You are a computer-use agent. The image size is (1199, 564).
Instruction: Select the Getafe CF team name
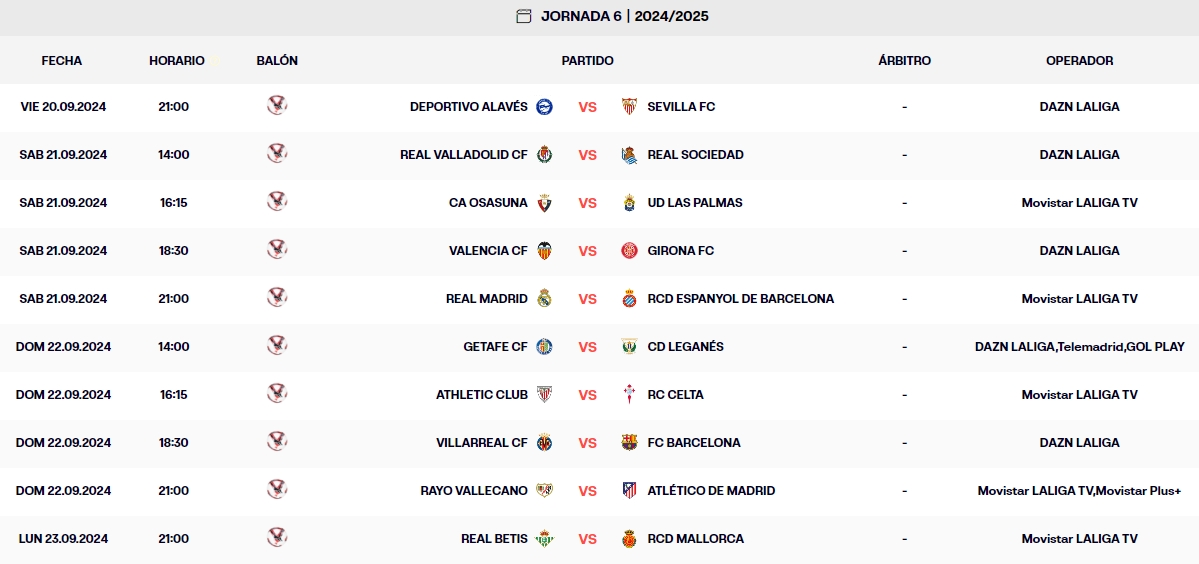pyautogui.click(x=495, y=347)
